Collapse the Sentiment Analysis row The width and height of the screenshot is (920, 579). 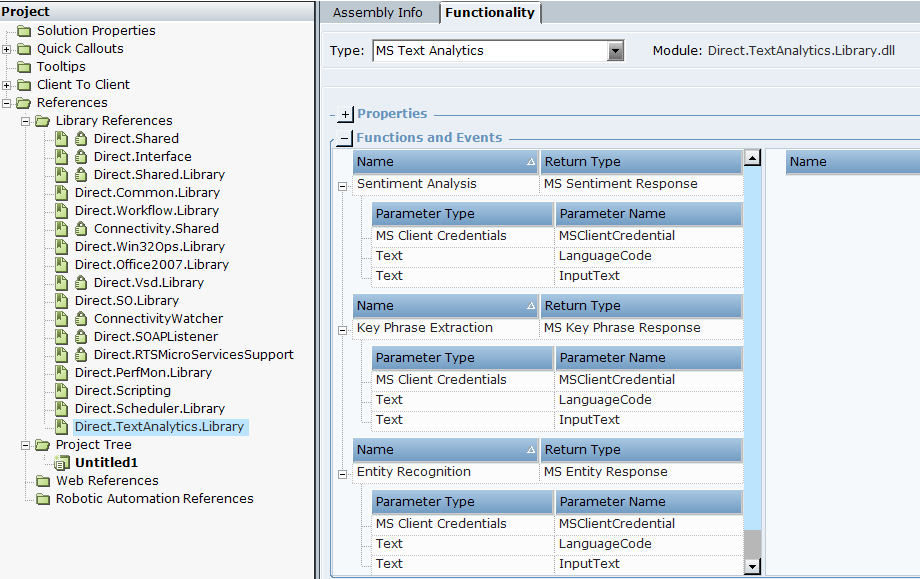tap(342, 185)
